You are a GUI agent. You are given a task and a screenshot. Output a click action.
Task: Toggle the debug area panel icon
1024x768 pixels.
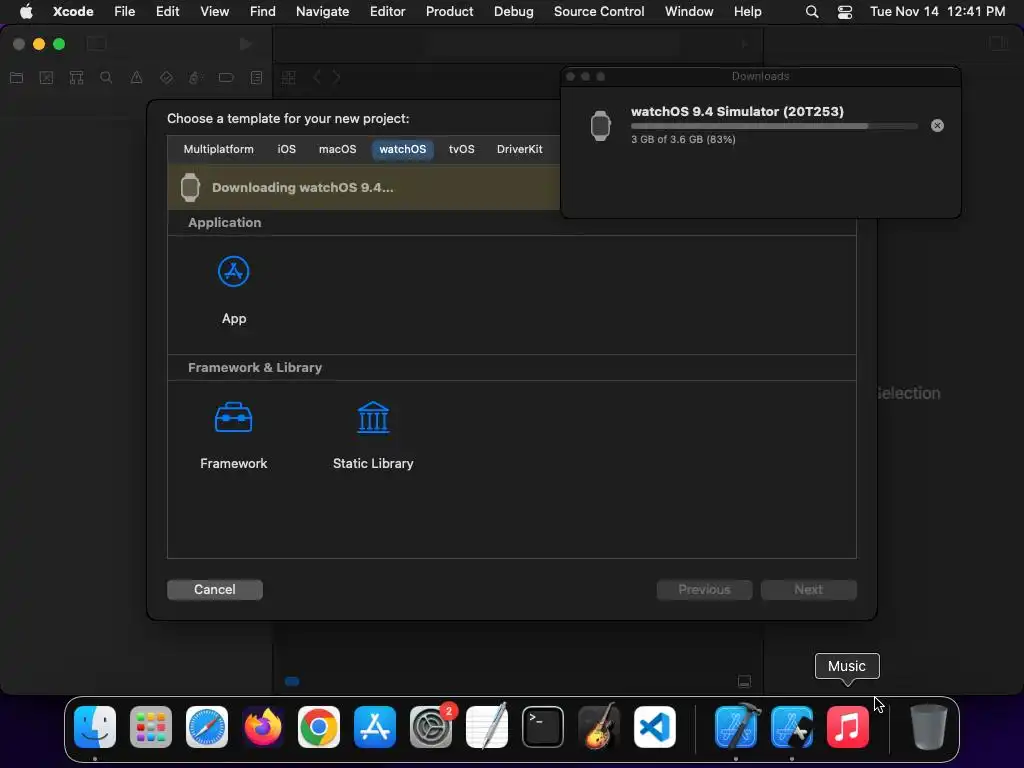744,682
